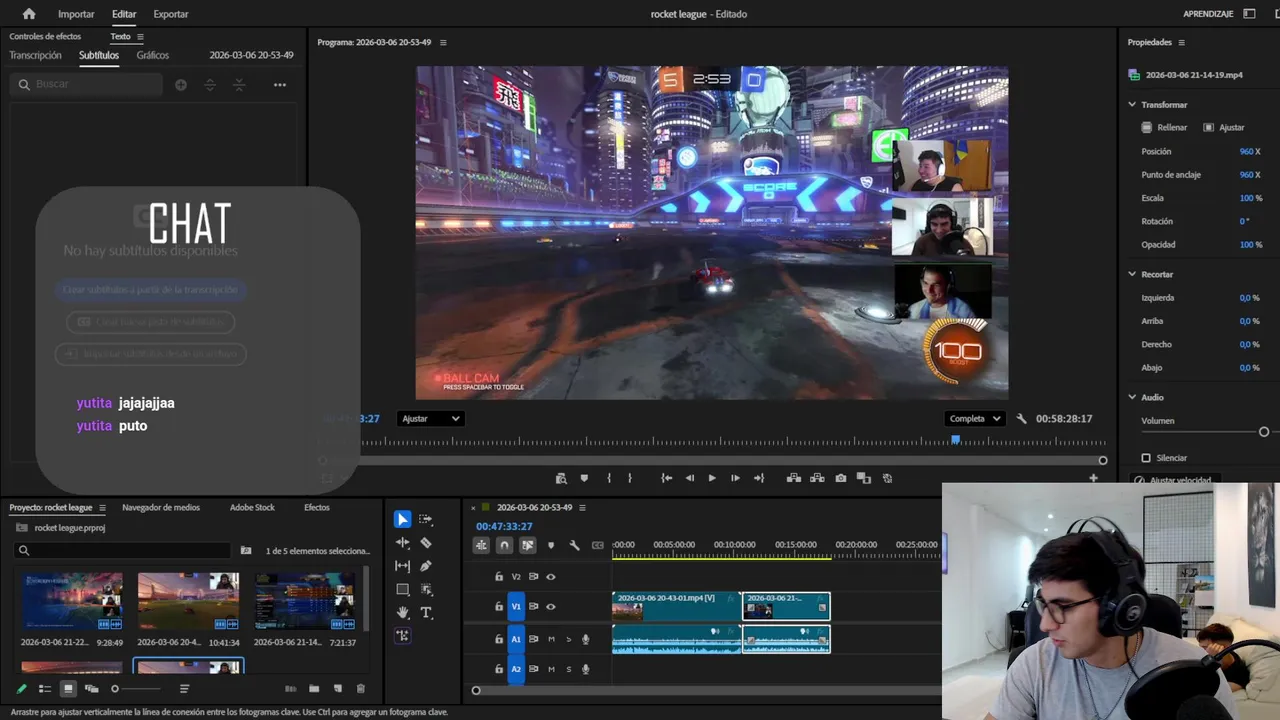Click the Program Monitor blue playhead
This screenshot has height=720, width=1280.
point(956,439)
